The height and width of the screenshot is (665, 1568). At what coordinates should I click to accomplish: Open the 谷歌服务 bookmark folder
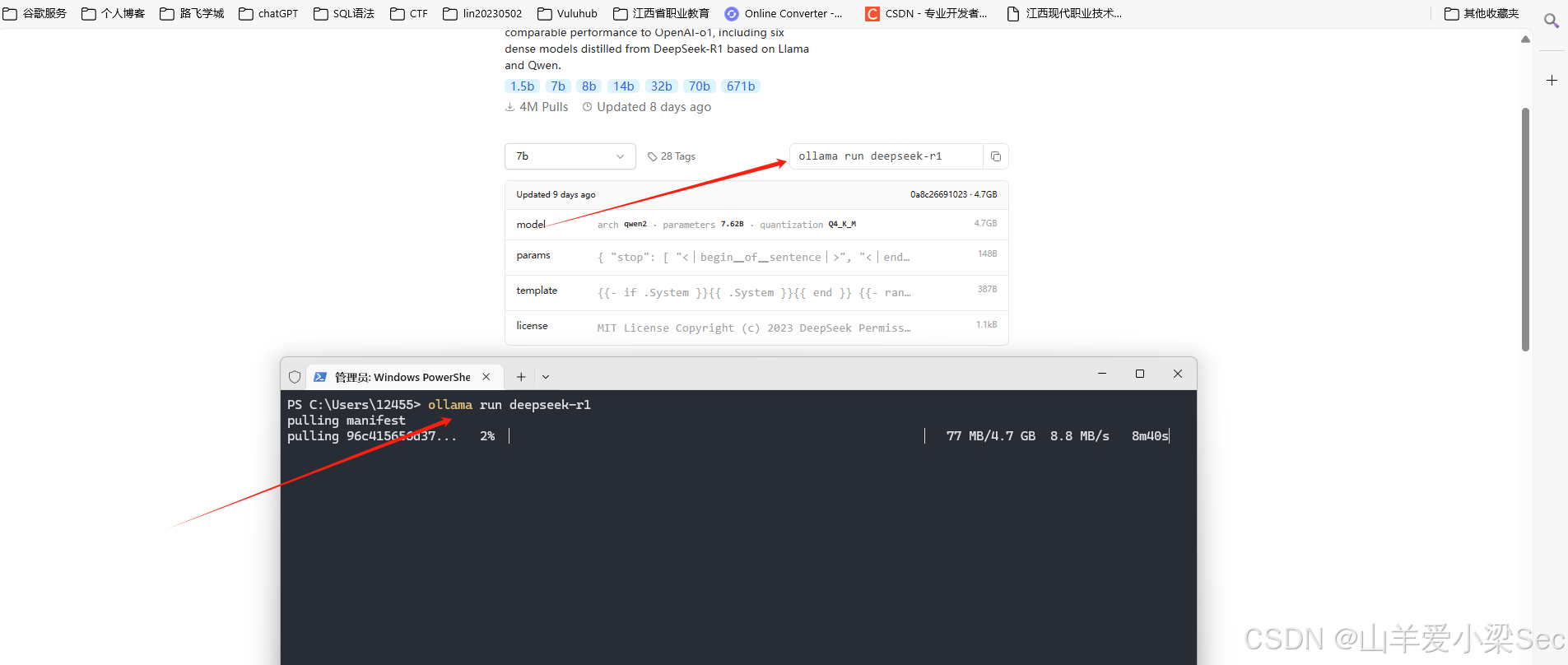(x=35, y=13)
